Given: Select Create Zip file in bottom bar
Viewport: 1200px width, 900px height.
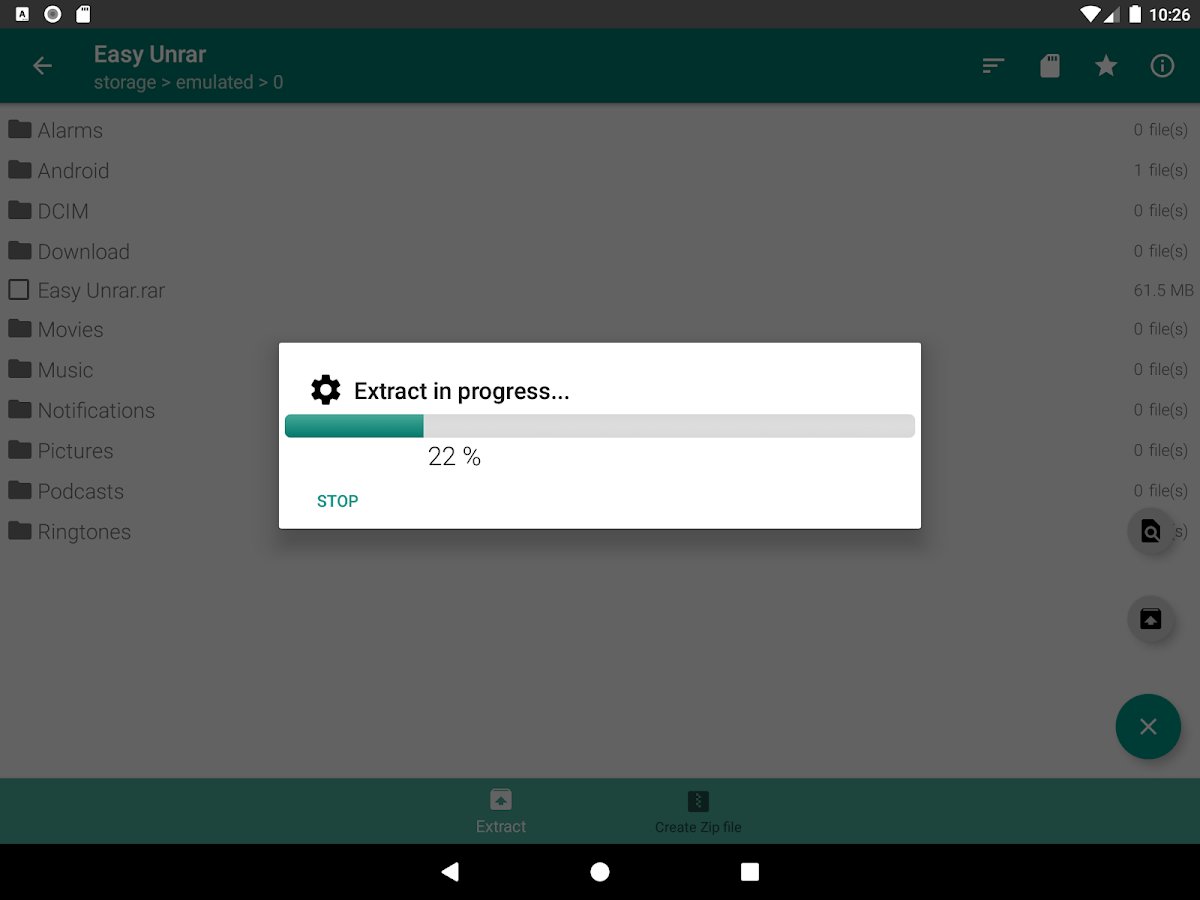Looking at the screenshot, I should click(x=698, y=811).
